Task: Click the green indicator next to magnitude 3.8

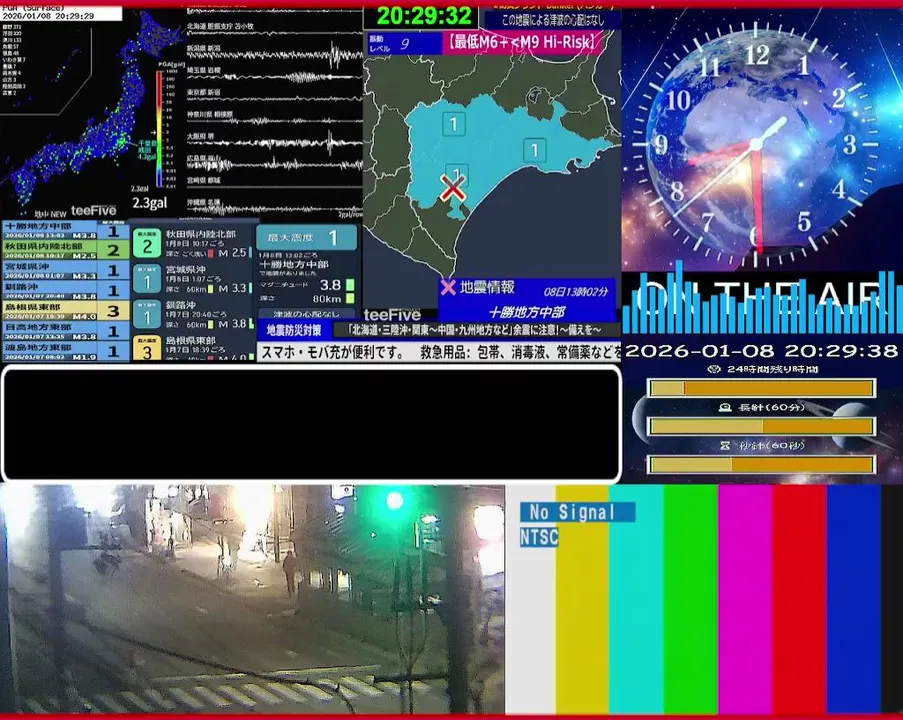Action: (x=350, y=285)
